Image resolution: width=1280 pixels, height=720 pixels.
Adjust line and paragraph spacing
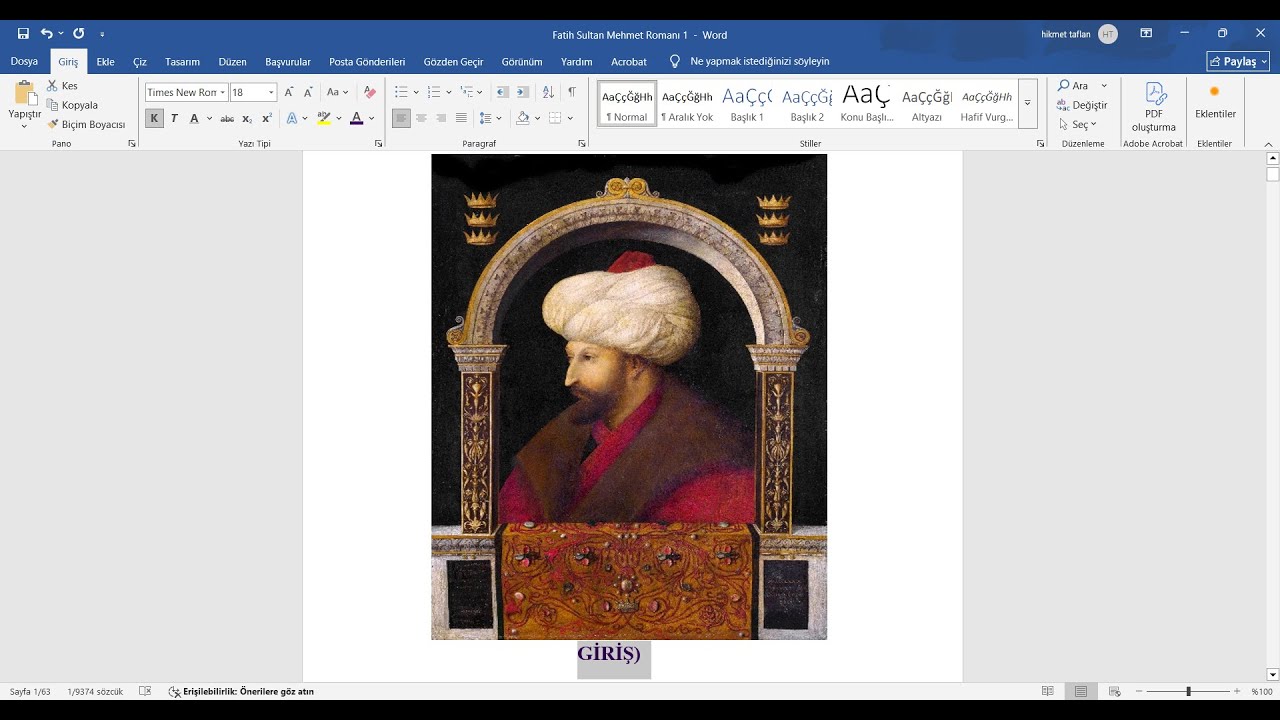485,118
